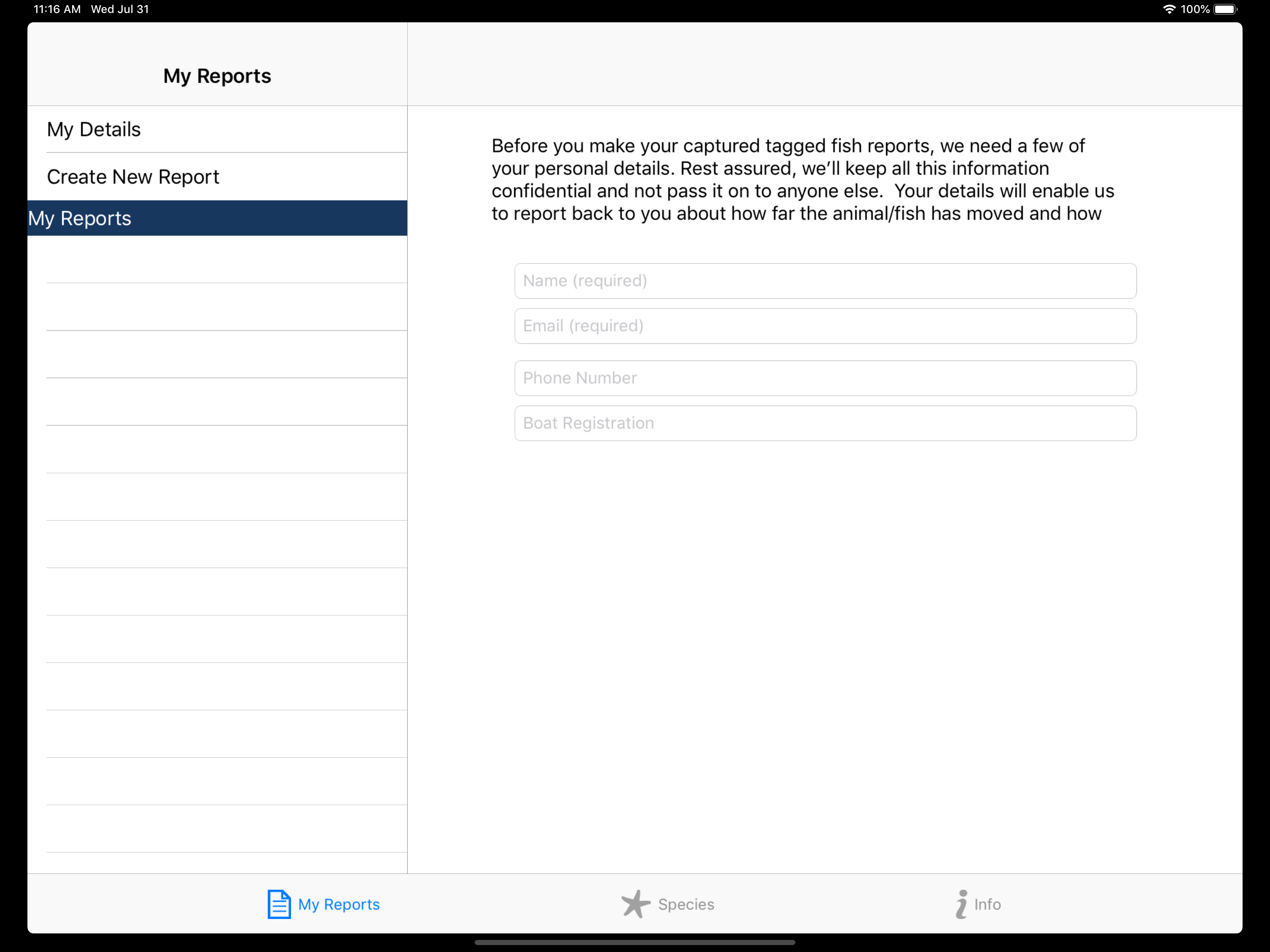This screenshot has height=952, width=1270.
Task: Focus the Boat Registration field
Action: click(825, 423)
